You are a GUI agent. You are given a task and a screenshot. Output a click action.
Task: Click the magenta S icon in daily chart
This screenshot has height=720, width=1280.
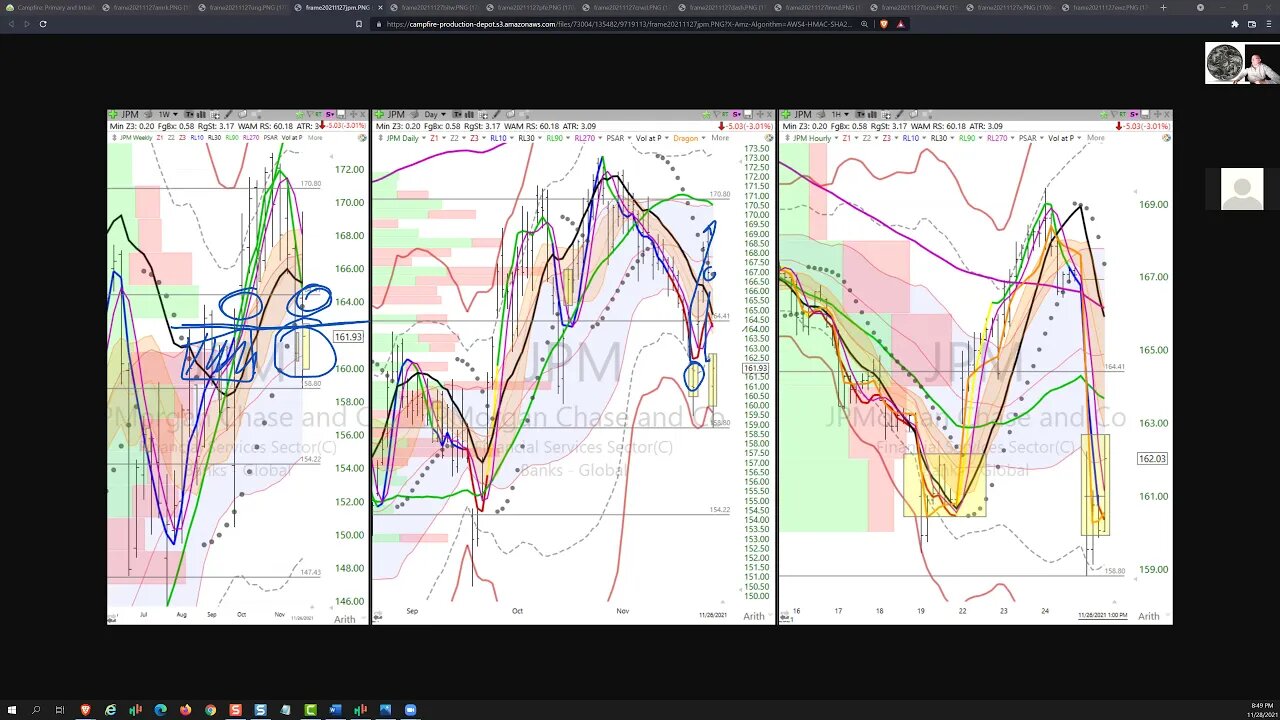(x=736, y=115)
